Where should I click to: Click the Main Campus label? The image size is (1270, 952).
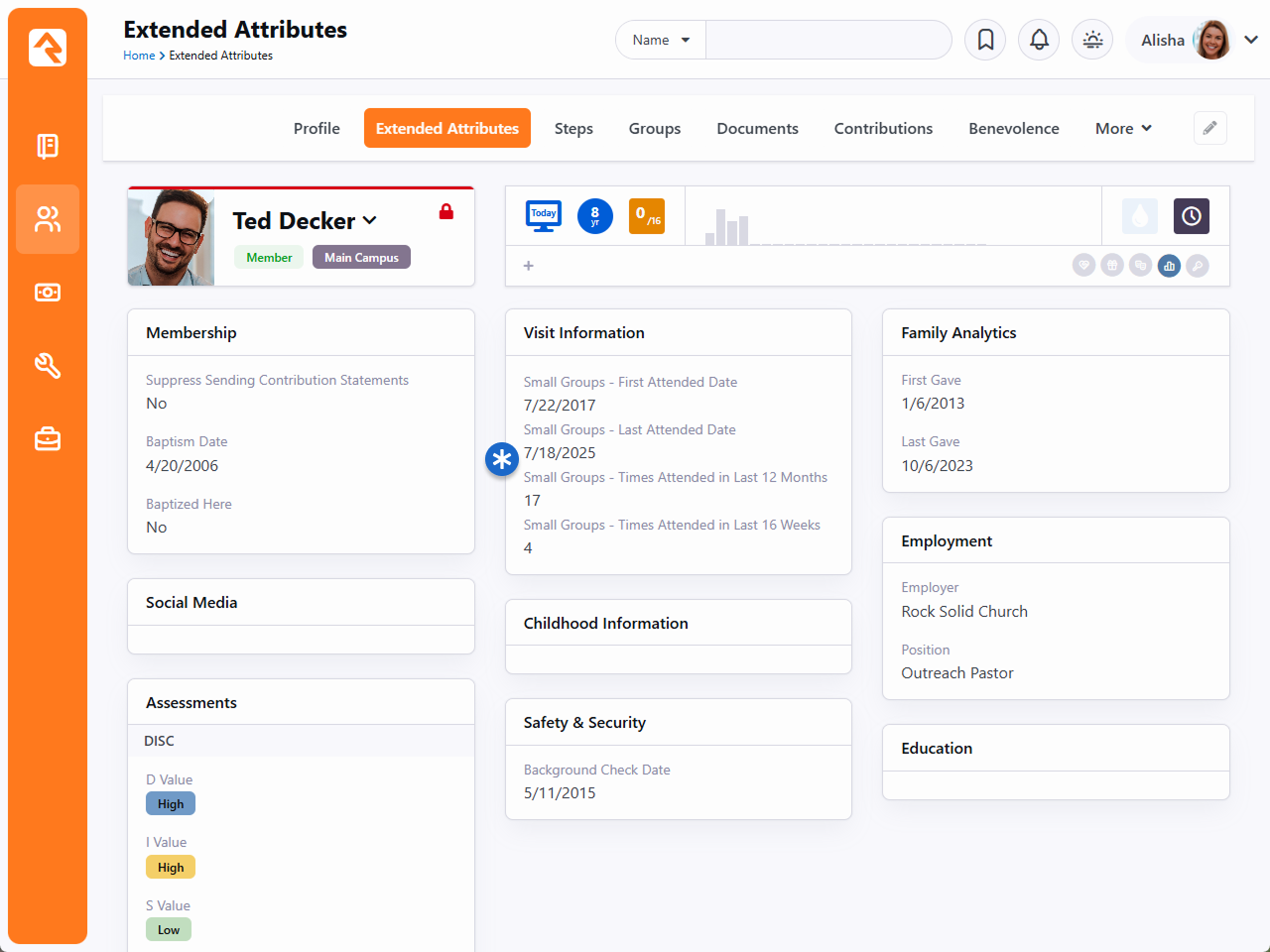coord(361,258)
